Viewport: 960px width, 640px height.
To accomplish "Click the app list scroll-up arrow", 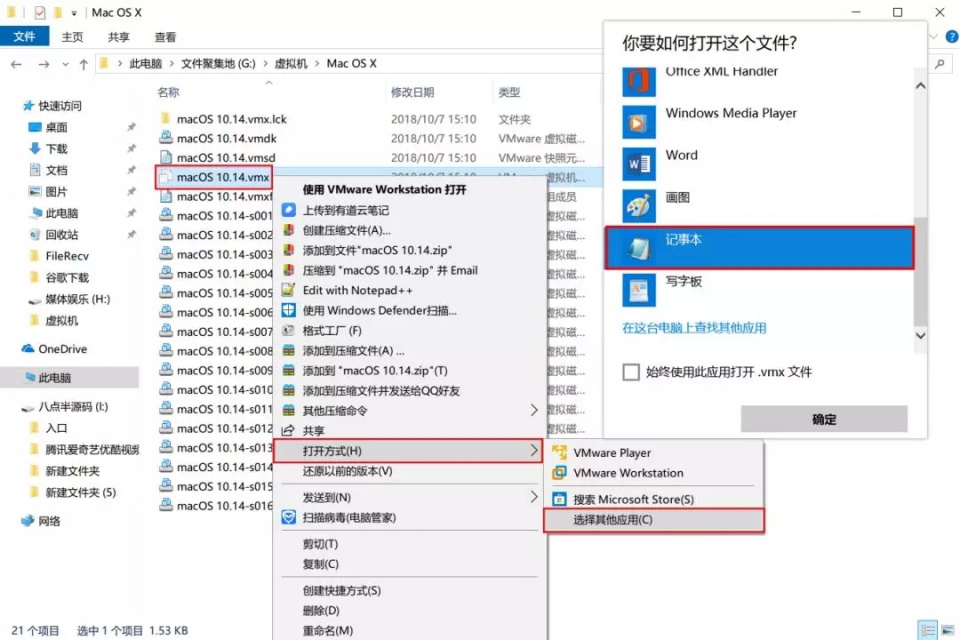I will (x=920, y=86).
